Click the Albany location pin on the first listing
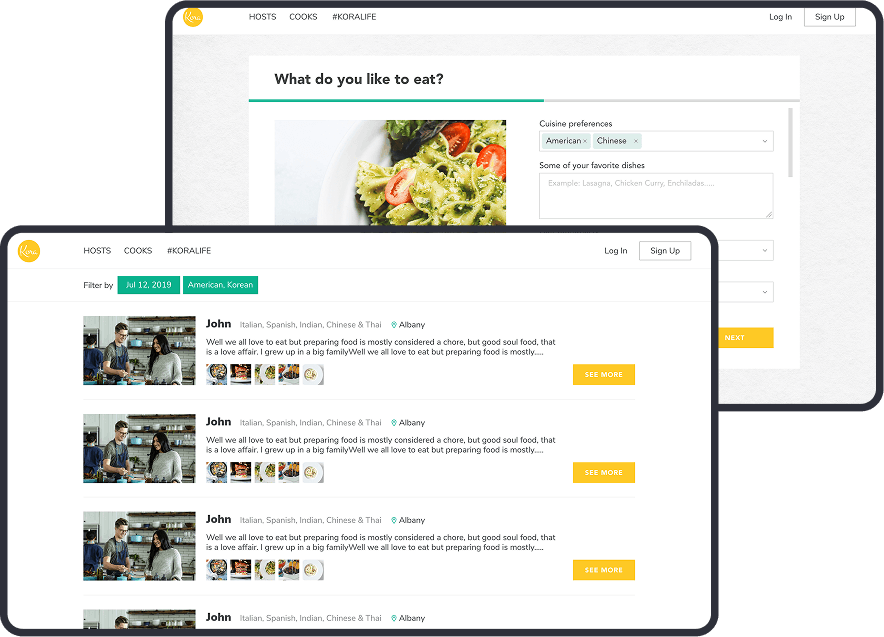 click(394, 325)
